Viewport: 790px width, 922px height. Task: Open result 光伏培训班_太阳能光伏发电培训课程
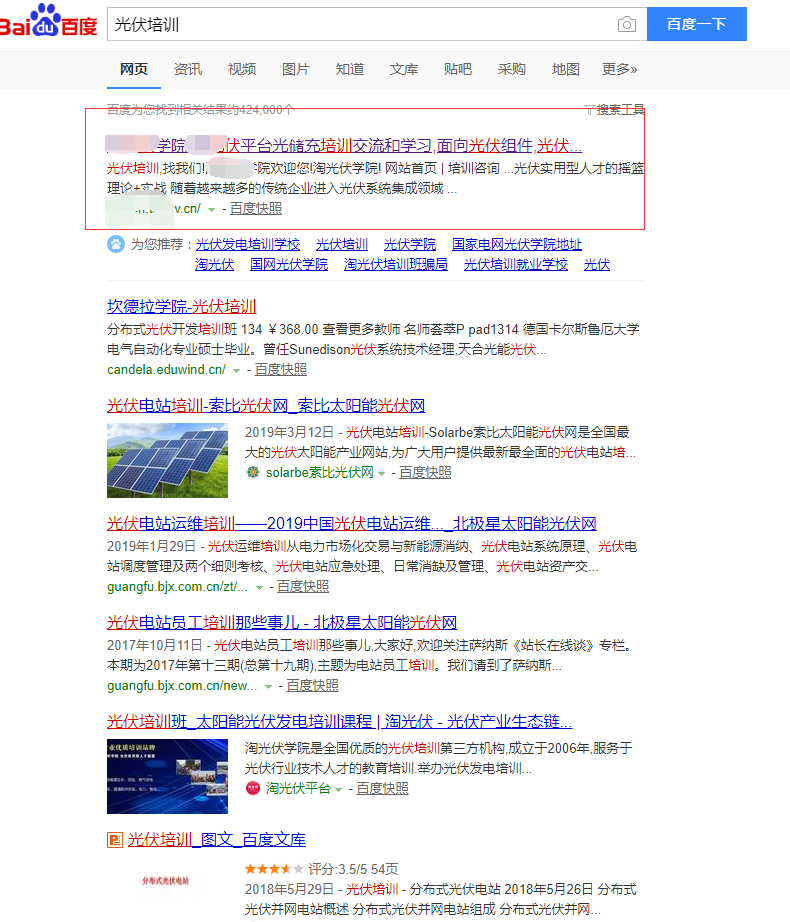340,721
